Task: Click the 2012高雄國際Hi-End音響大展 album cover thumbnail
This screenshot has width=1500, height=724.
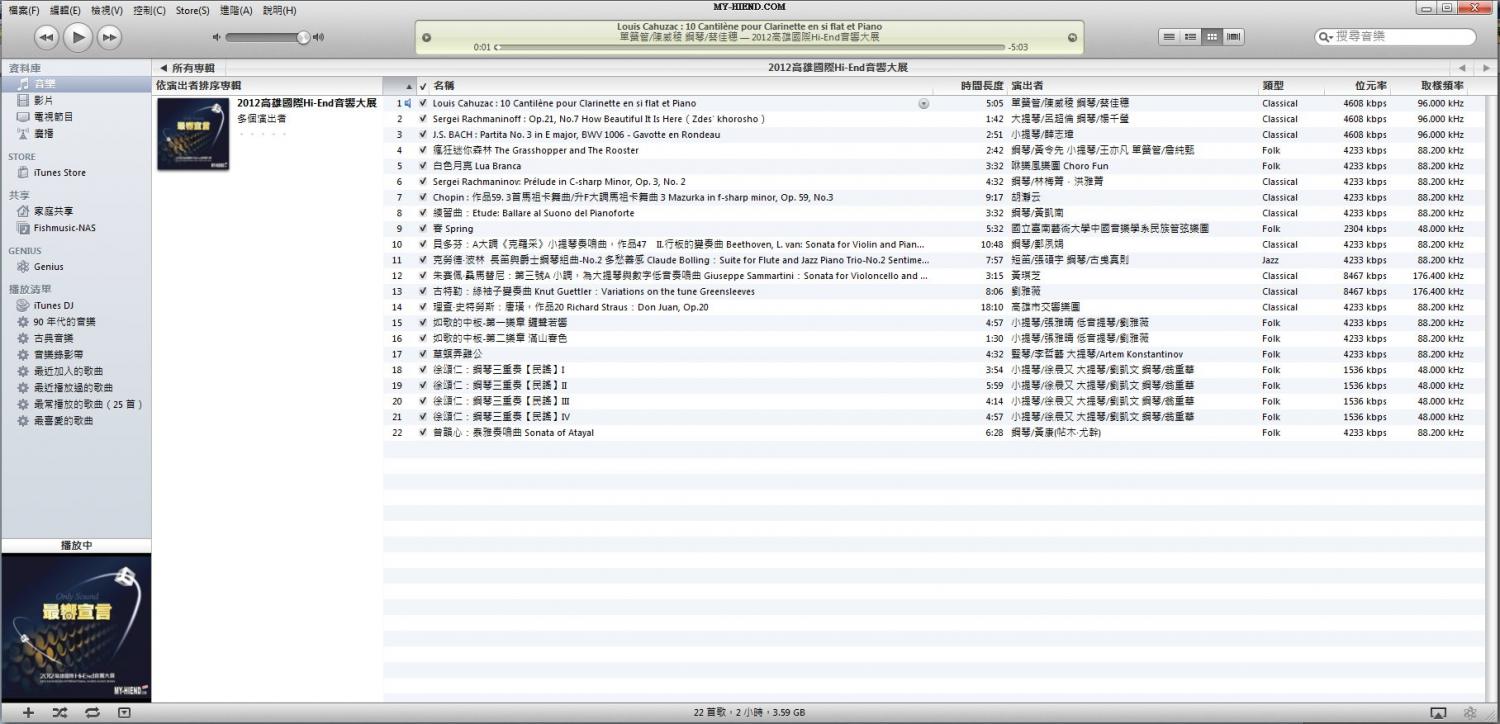Action: (x=193, y=133)
